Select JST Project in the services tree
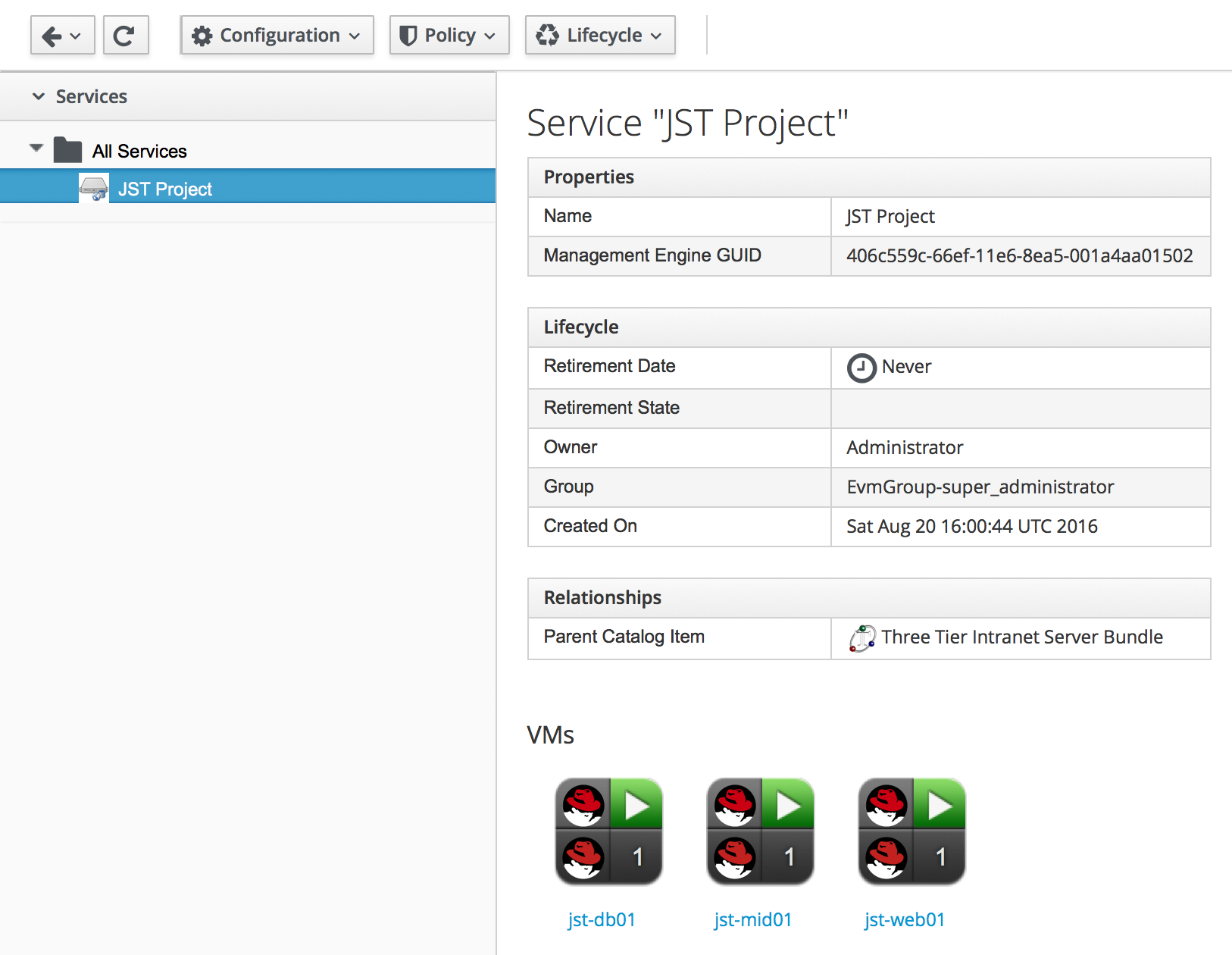This screenshot has height=955, width=1232. point(164,189)
